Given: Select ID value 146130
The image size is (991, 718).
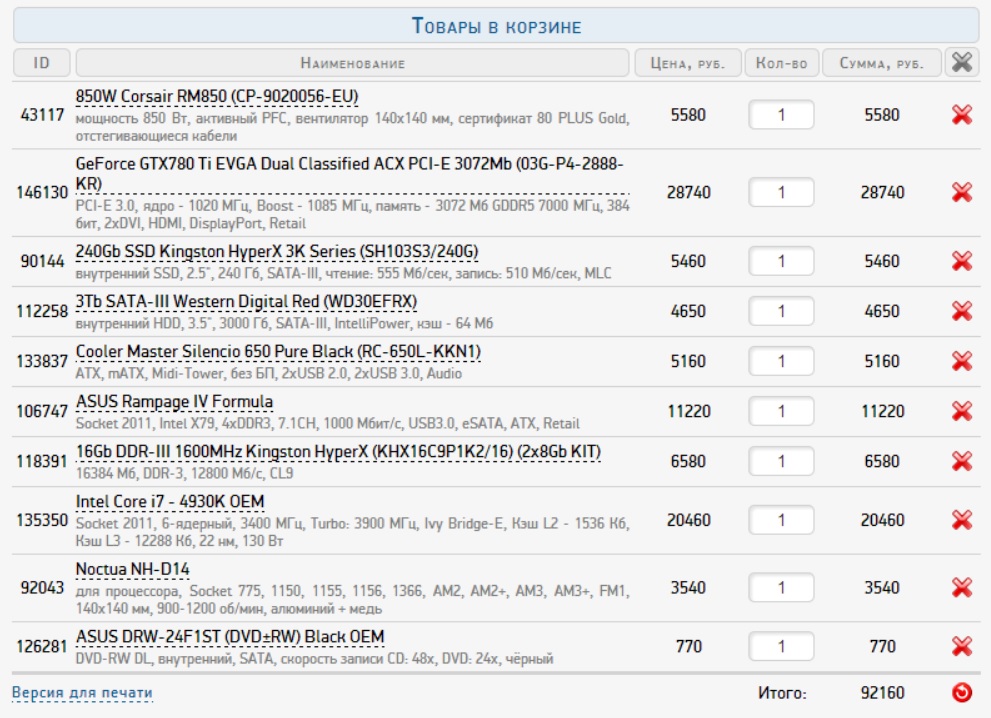Looking at the screenshot, I should [x=42, y=192].
